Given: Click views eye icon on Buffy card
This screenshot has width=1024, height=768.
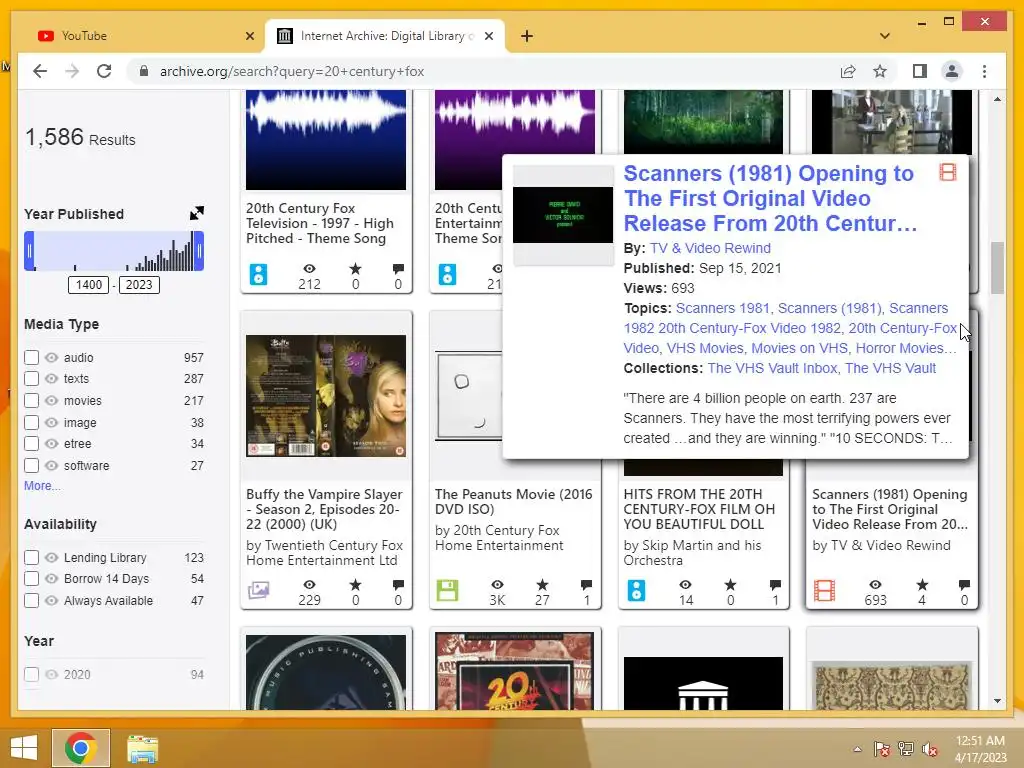Looking at the screenshot, I should (310, 584).
